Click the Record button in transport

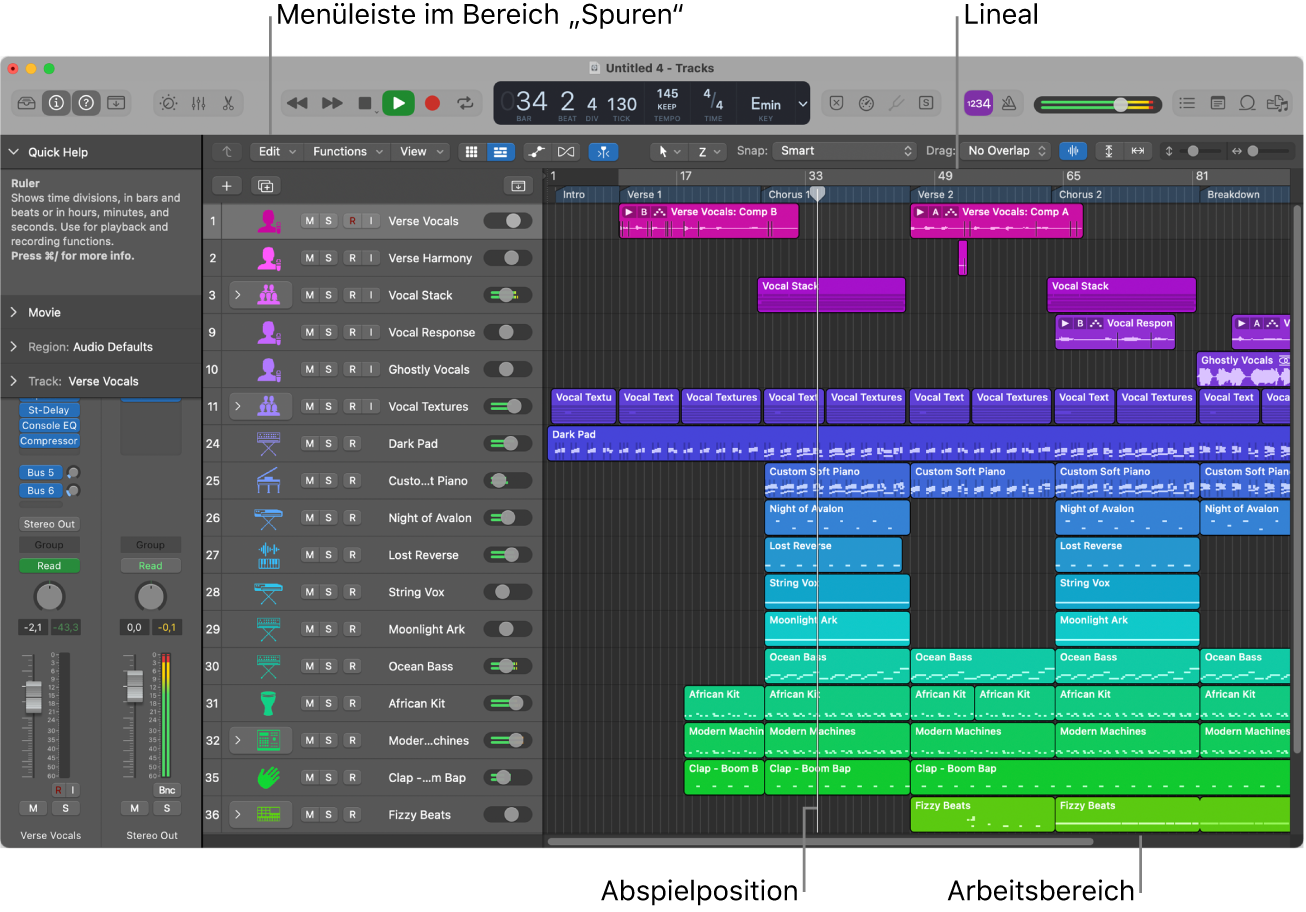tap(432, 103)
